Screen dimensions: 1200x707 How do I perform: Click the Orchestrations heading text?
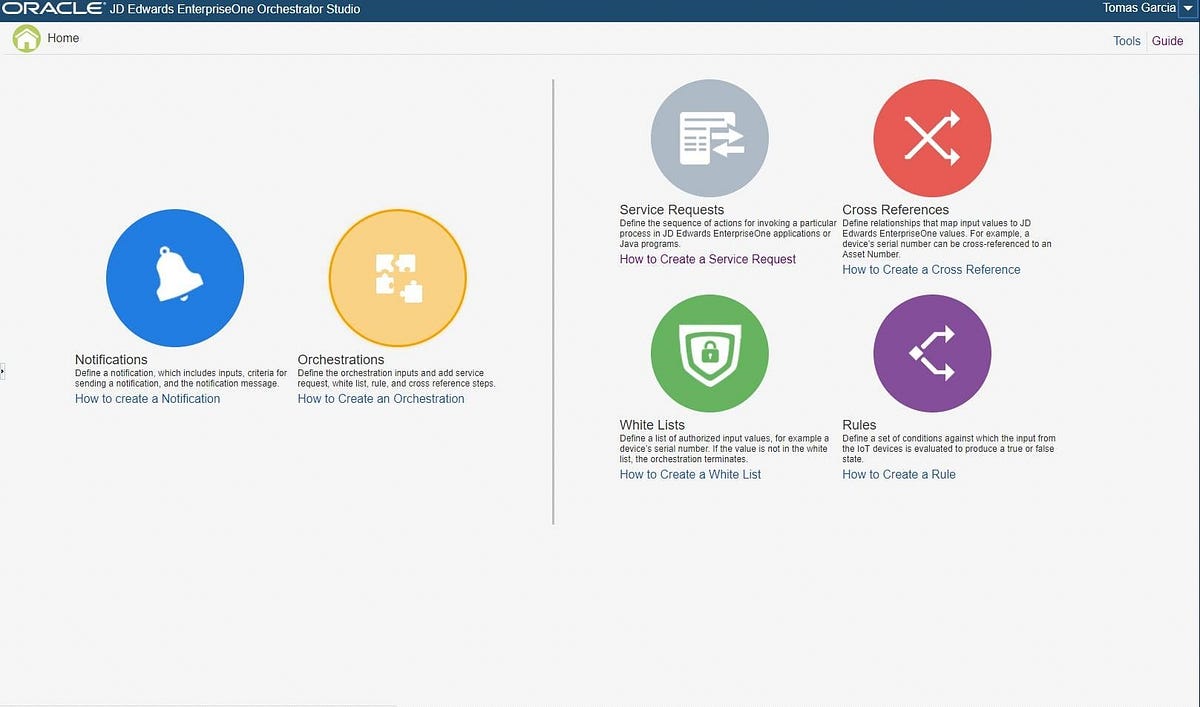[x=341, y=359]
